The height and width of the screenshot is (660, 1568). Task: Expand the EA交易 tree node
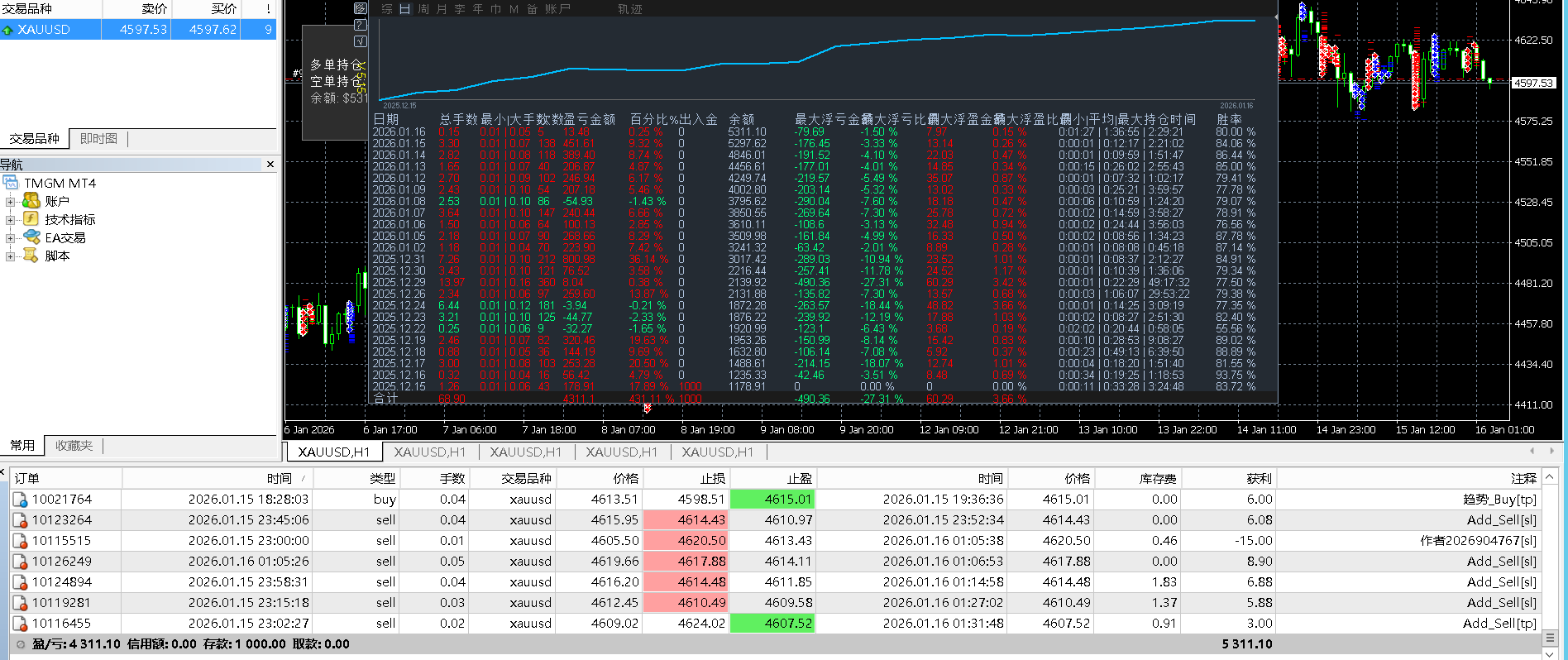[10, 237]
